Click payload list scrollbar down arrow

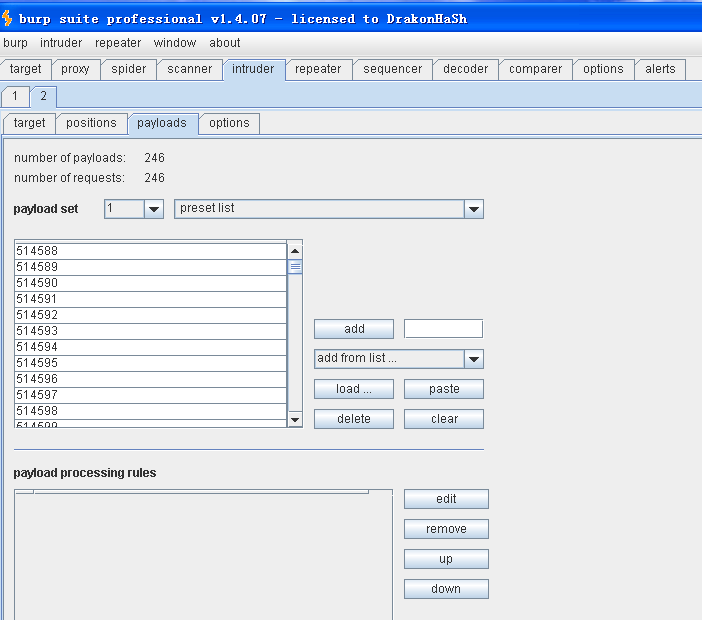coord(295,419)
